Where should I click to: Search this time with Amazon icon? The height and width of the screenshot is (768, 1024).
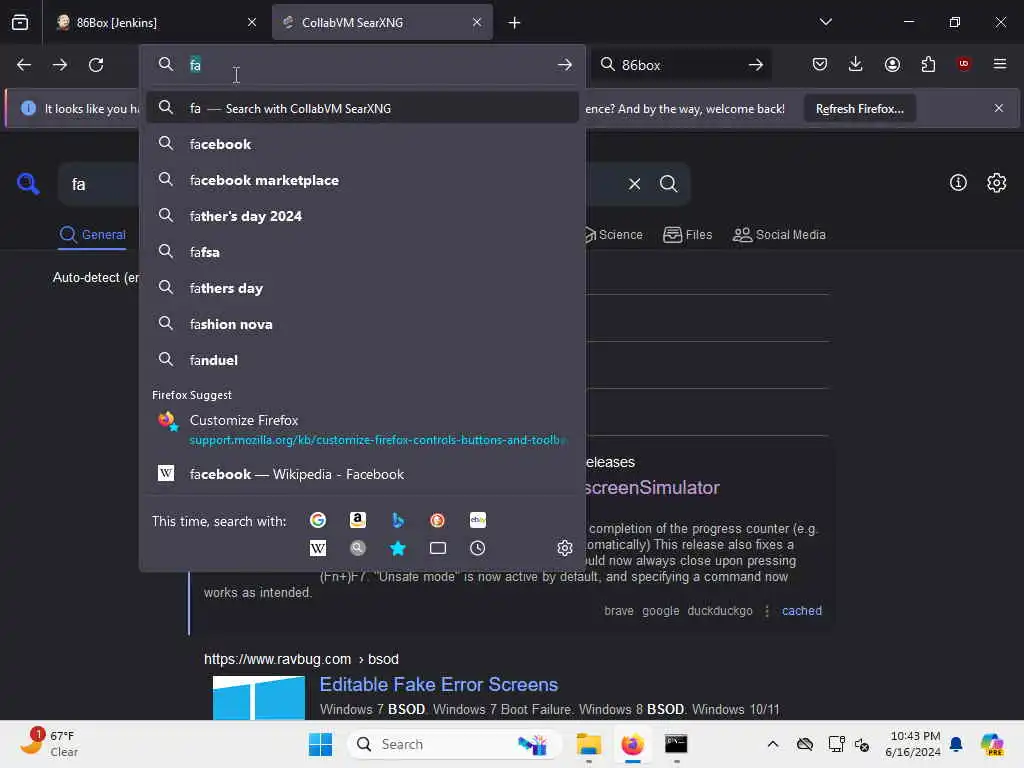[358, 520]
